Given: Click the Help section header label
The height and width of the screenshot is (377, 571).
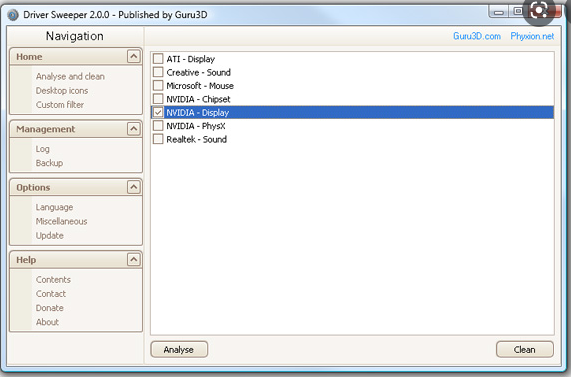Looking at the screenshot, I should point(26,260).
